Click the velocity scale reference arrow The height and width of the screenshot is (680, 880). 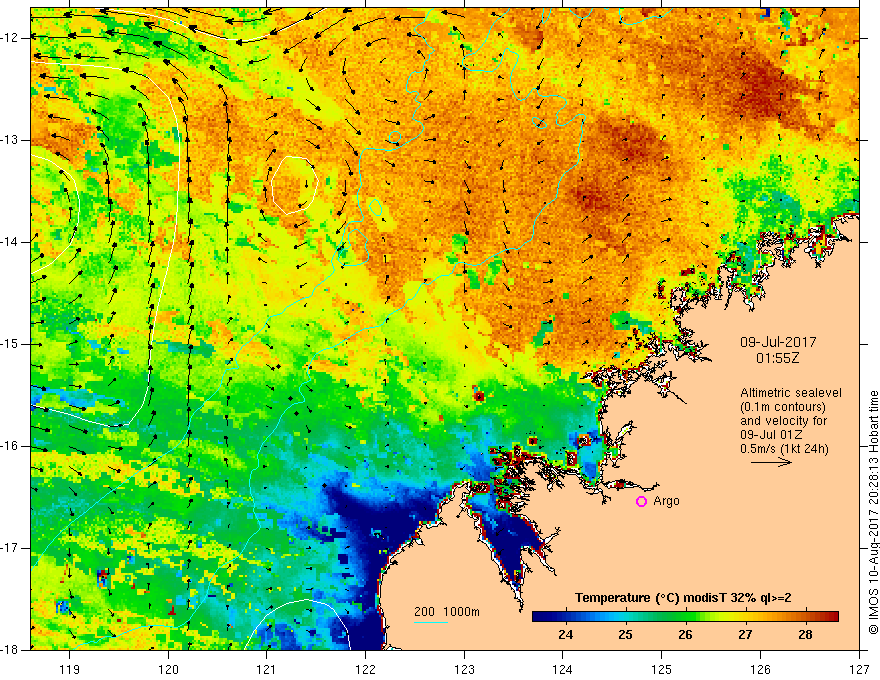(771, 462)
